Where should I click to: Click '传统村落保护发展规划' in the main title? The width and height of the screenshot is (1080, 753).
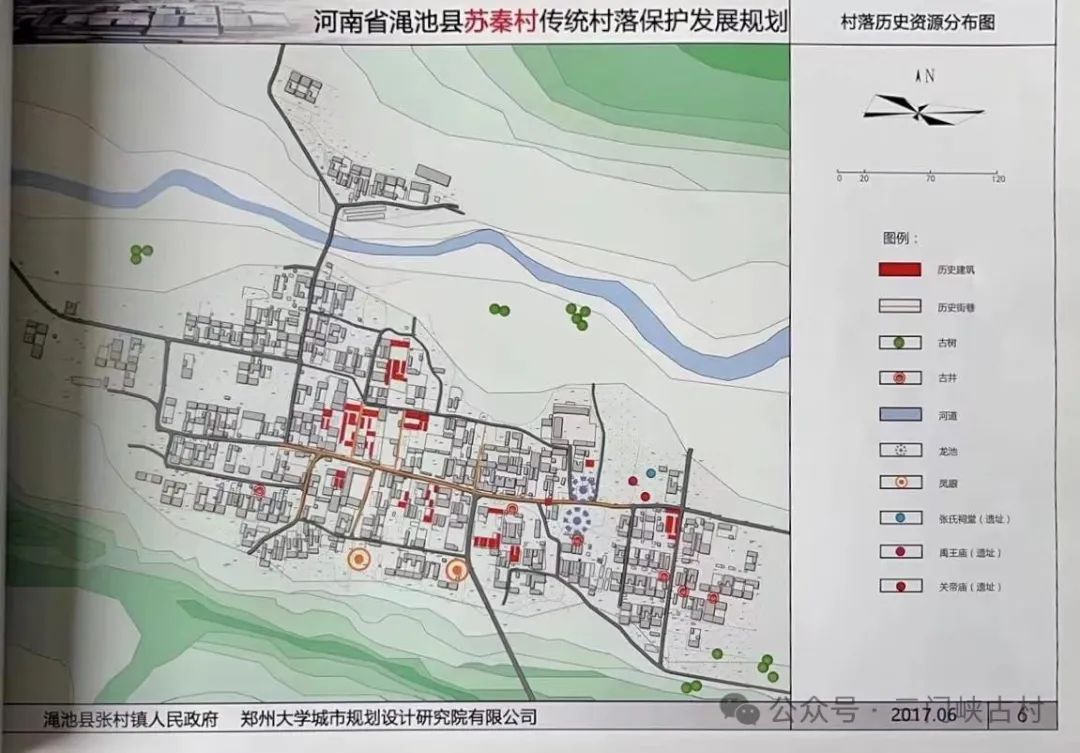[663, 22]
